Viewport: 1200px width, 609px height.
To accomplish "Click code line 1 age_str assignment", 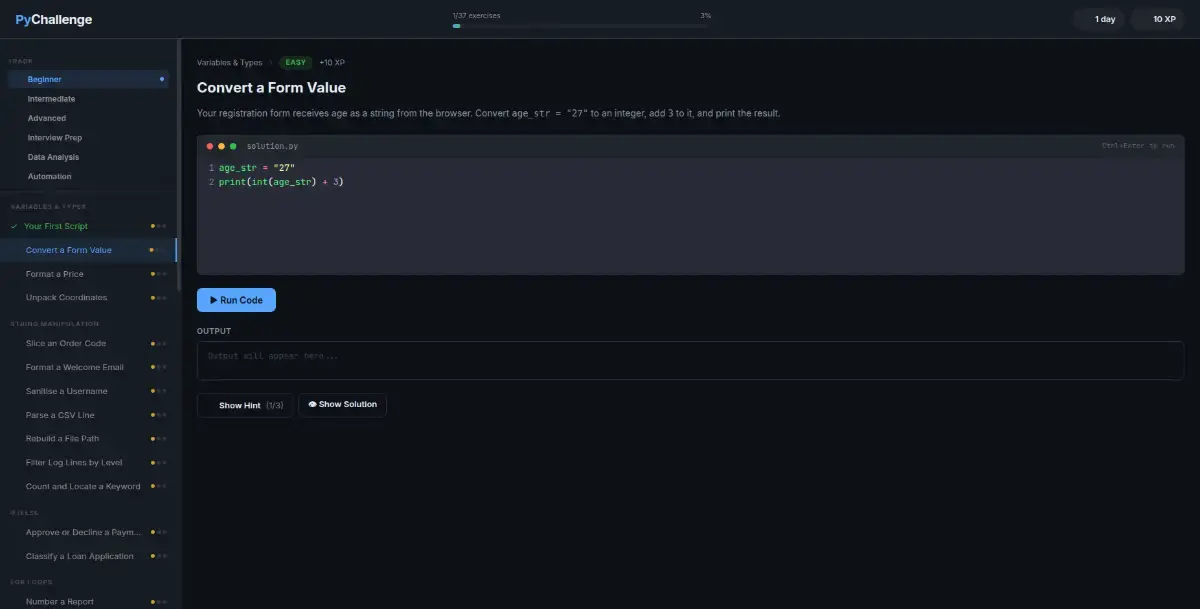I will coord(257,168).
